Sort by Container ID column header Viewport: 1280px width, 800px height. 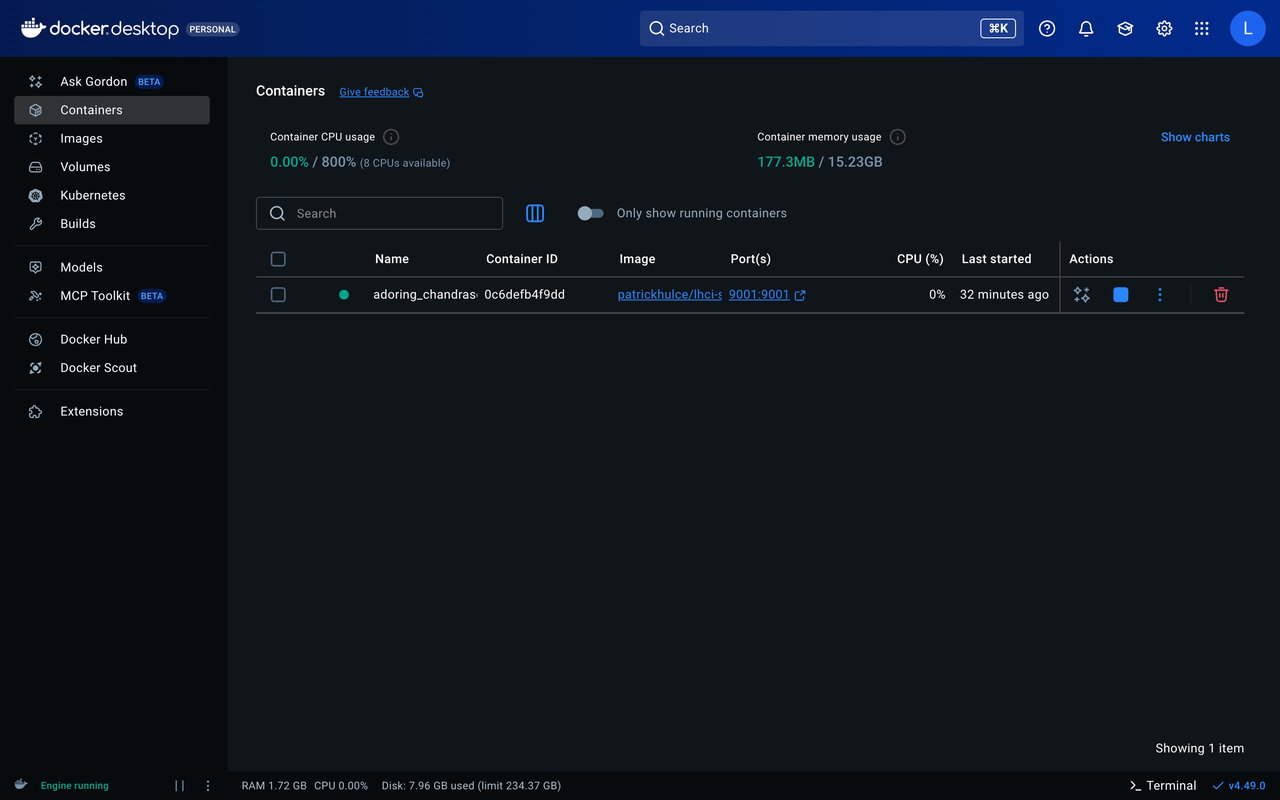(522, 259)
